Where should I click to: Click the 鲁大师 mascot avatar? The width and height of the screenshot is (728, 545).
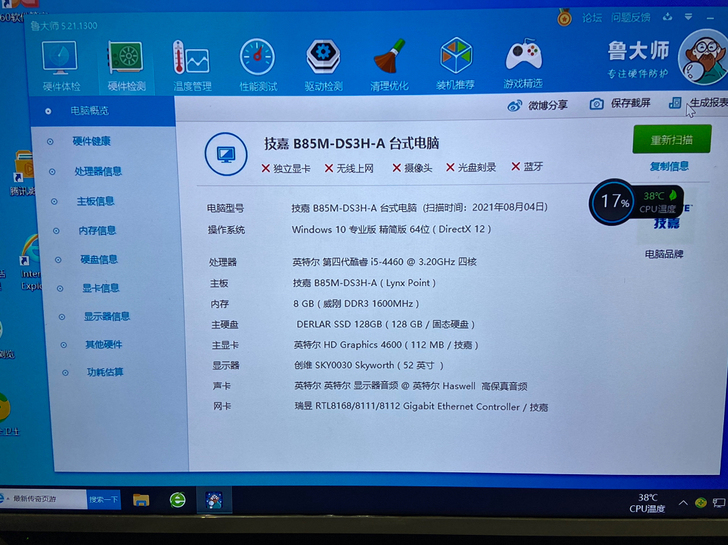(703, 57)
